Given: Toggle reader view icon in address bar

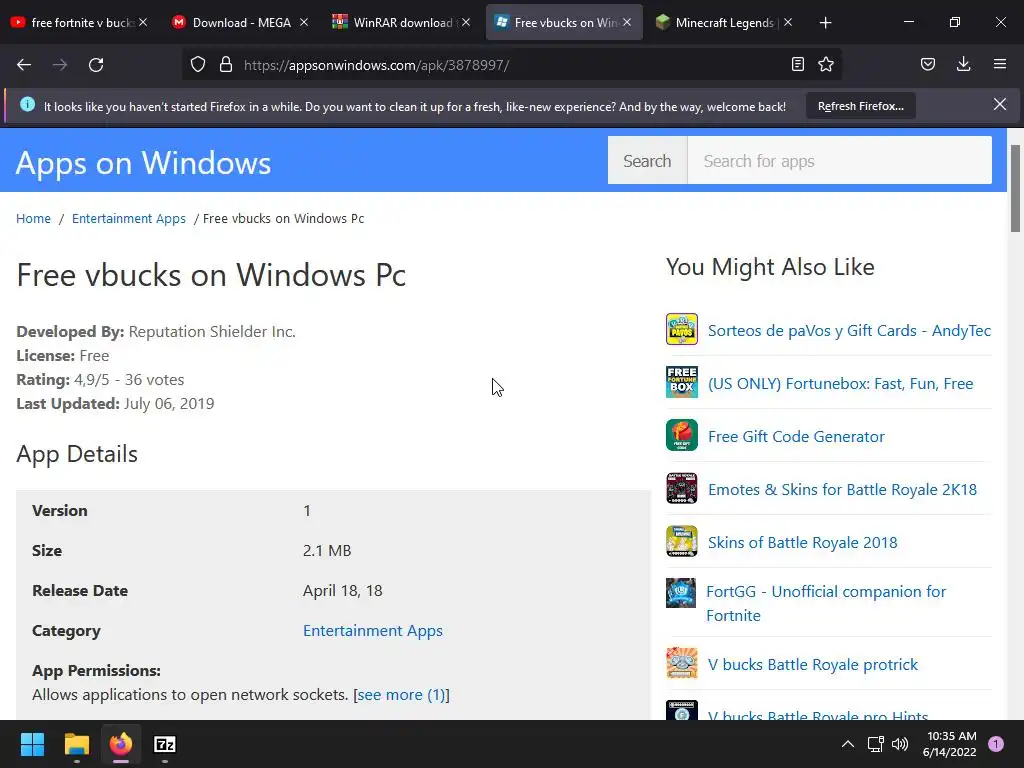Looking at the screenshot, I should click(797, 64).
